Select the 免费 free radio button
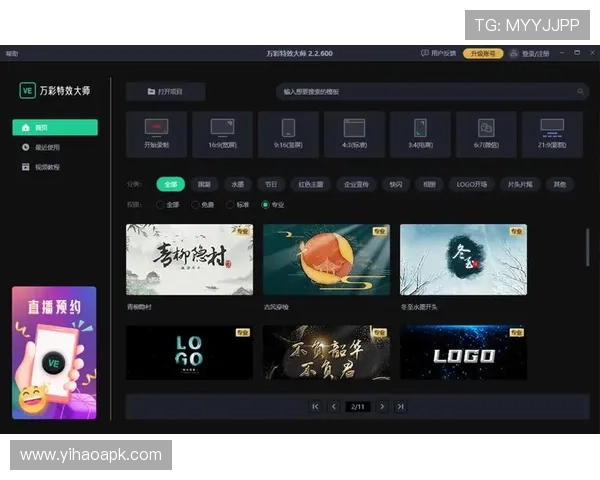The width and height of the screenshot is (600, 480). click(x=195, y=204)
